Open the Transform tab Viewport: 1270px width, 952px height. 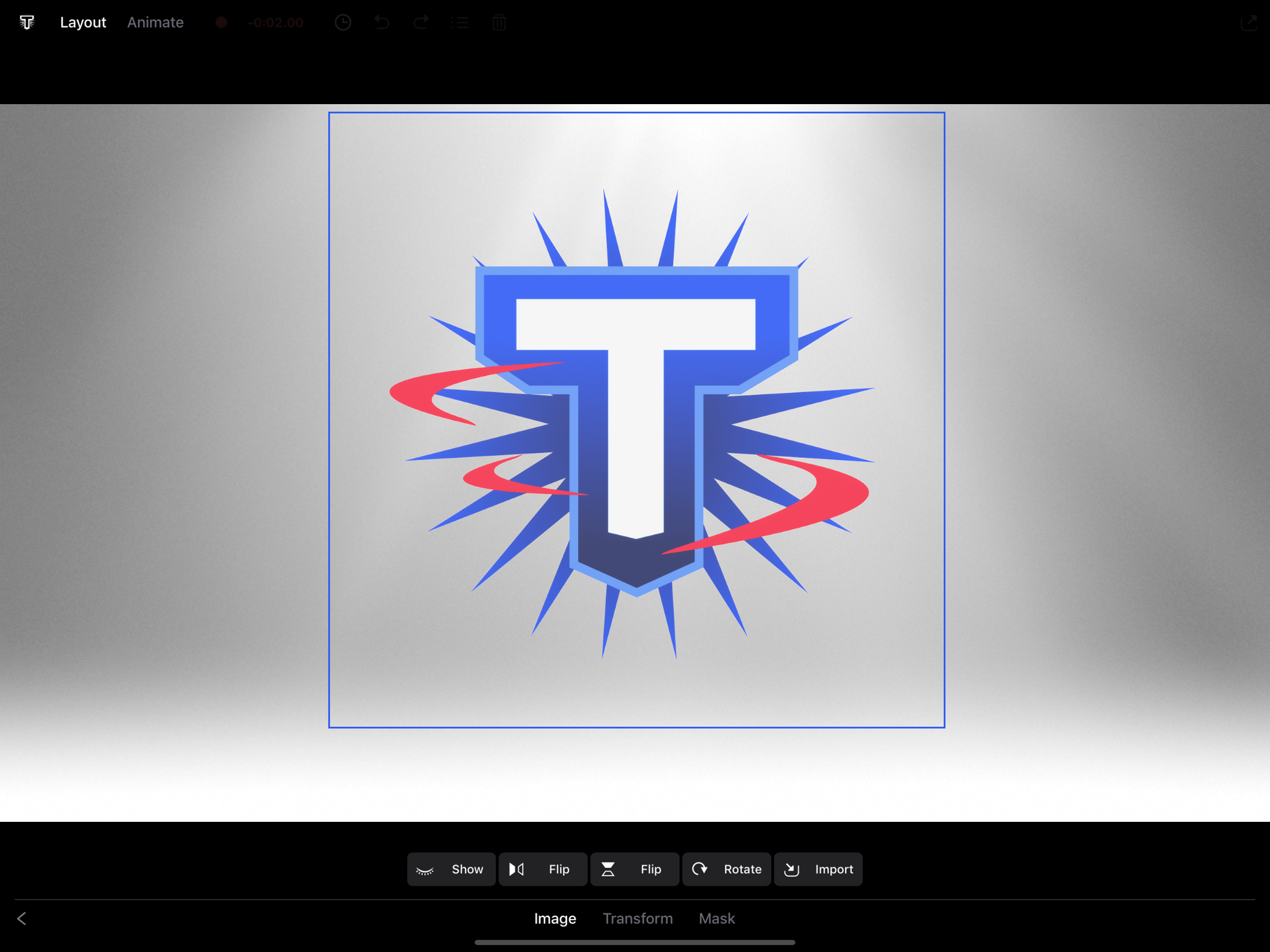637,918
